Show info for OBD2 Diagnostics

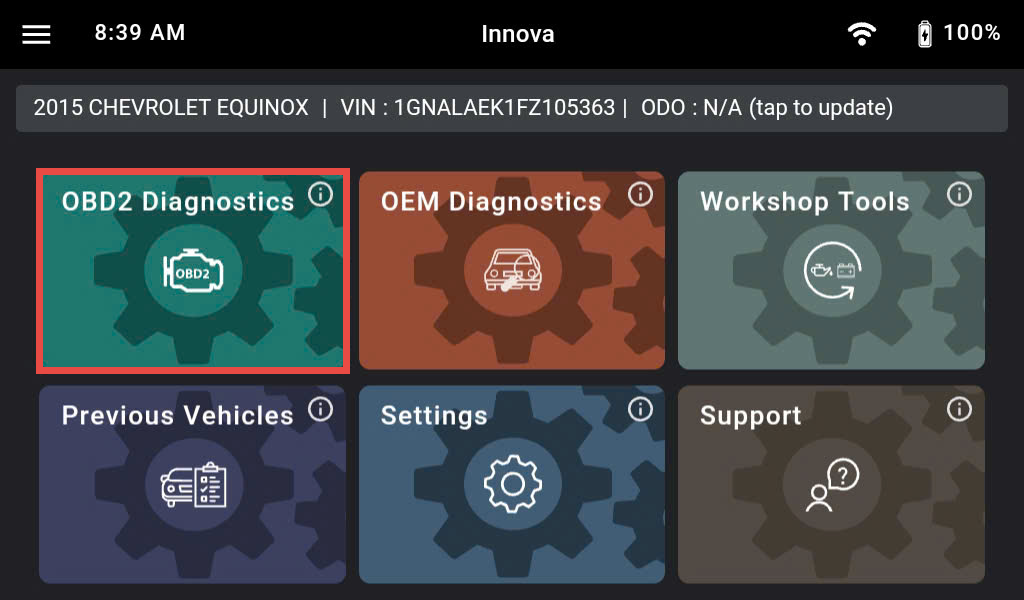click(321, 194)
